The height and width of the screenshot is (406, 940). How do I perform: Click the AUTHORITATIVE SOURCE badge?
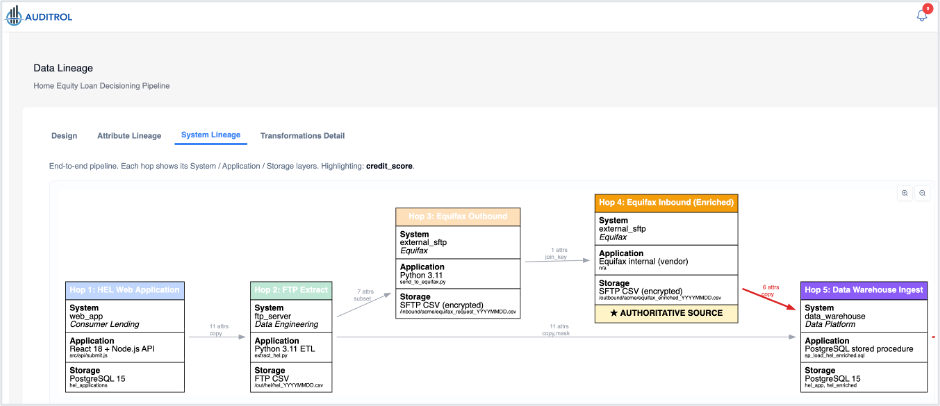[x=666, y=313]
